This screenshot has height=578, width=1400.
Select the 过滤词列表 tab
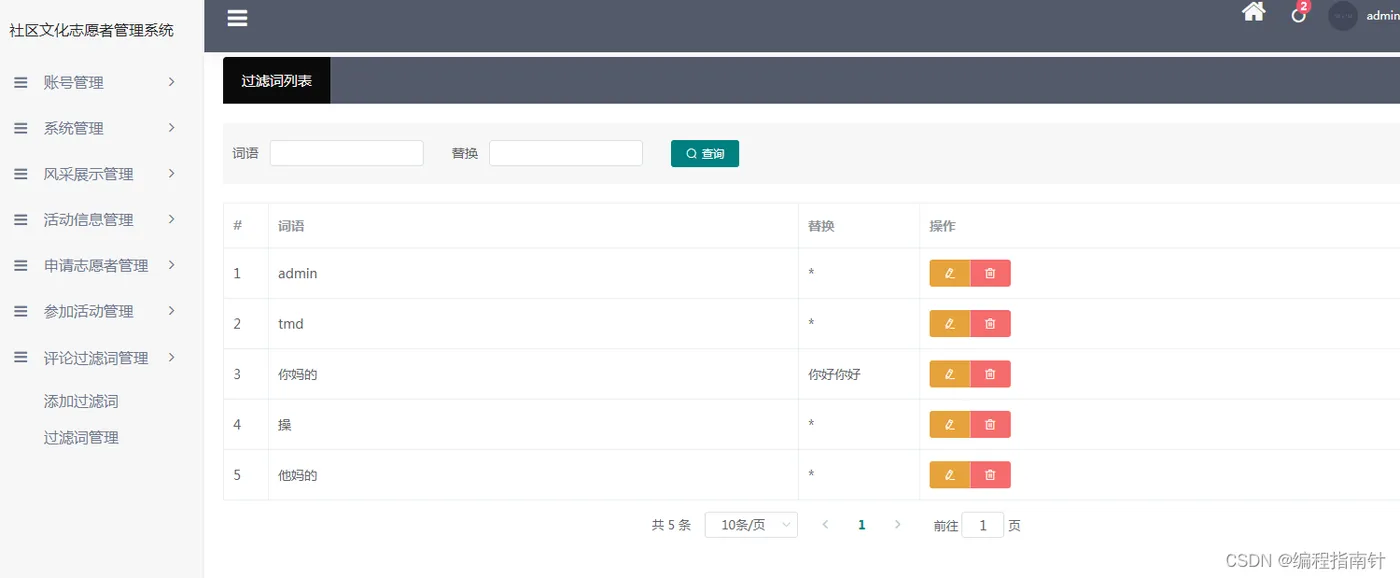point(277,81)
